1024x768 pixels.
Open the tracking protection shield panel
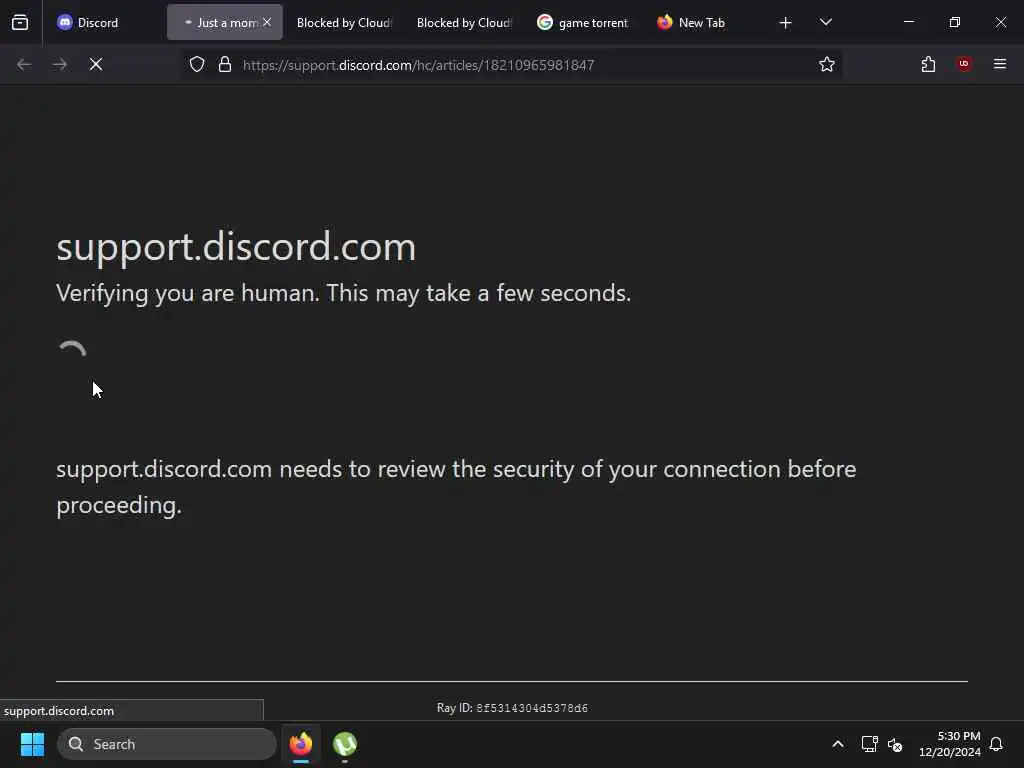[x=197, y=64]
